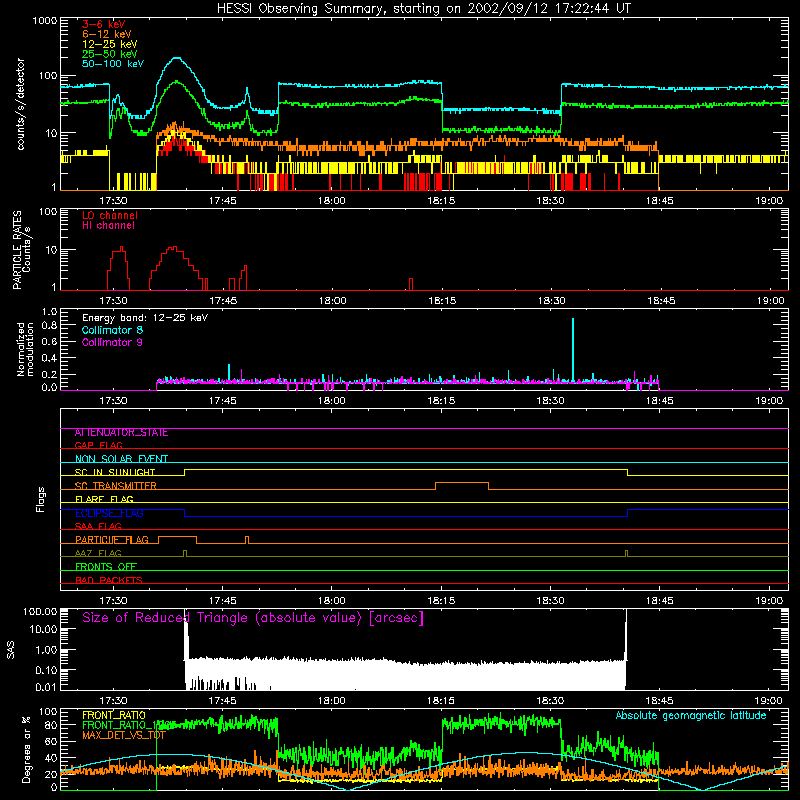Viewport: 800px width, 800px height.
Task: Click the 'Absolute geomagnetic latitude' label
Action: (691, 715)
